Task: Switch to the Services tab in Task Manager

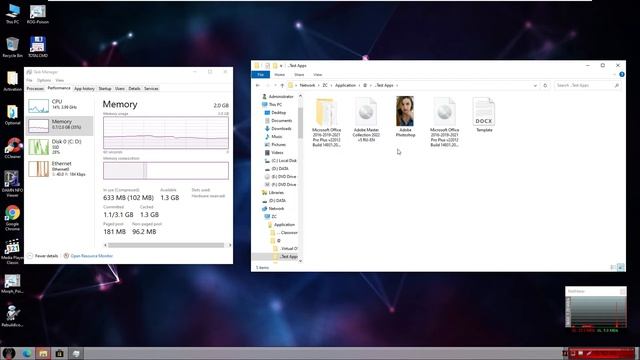Action: [151, 89]
